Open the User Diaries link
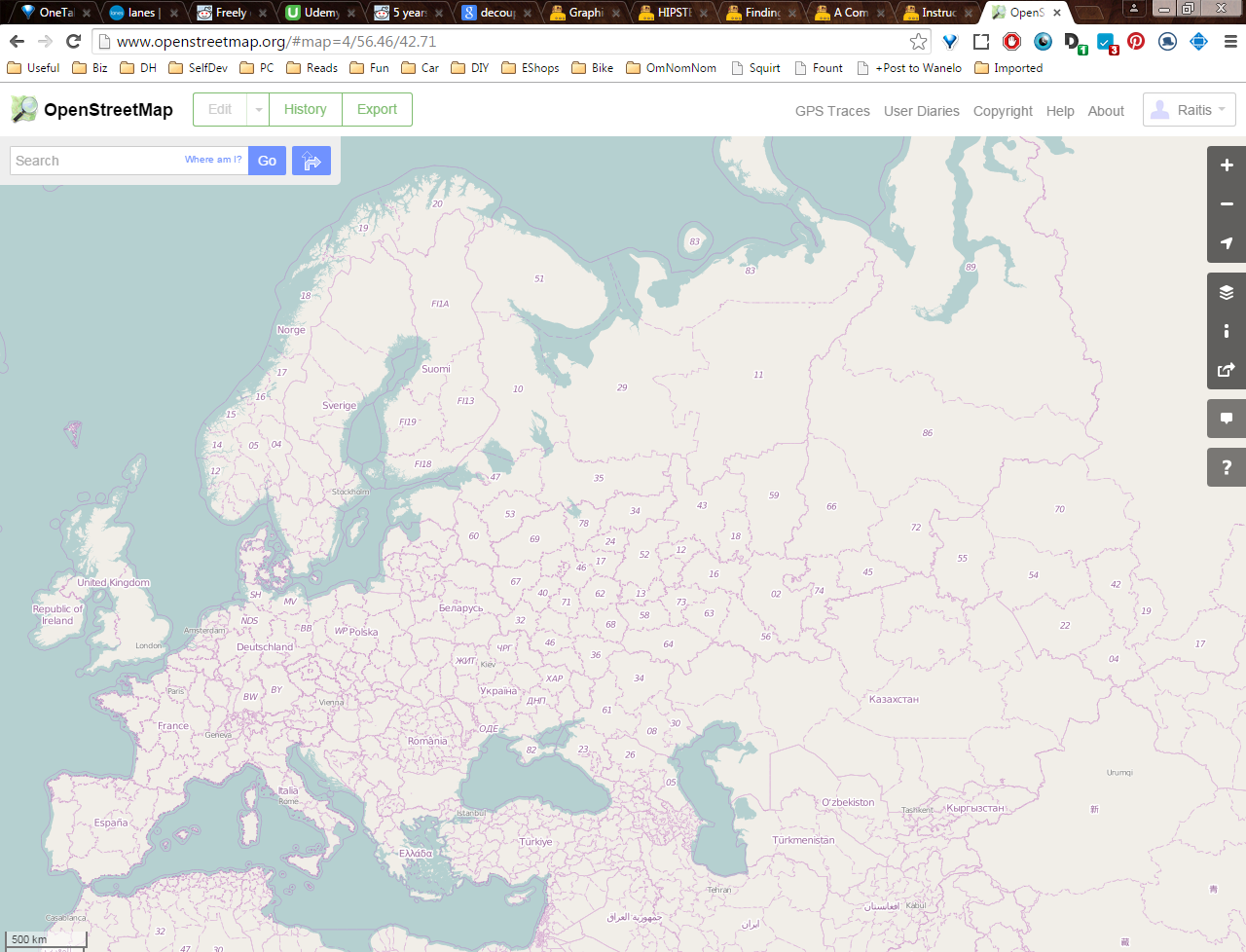The image size is (1246, 952). click(922, 111)
